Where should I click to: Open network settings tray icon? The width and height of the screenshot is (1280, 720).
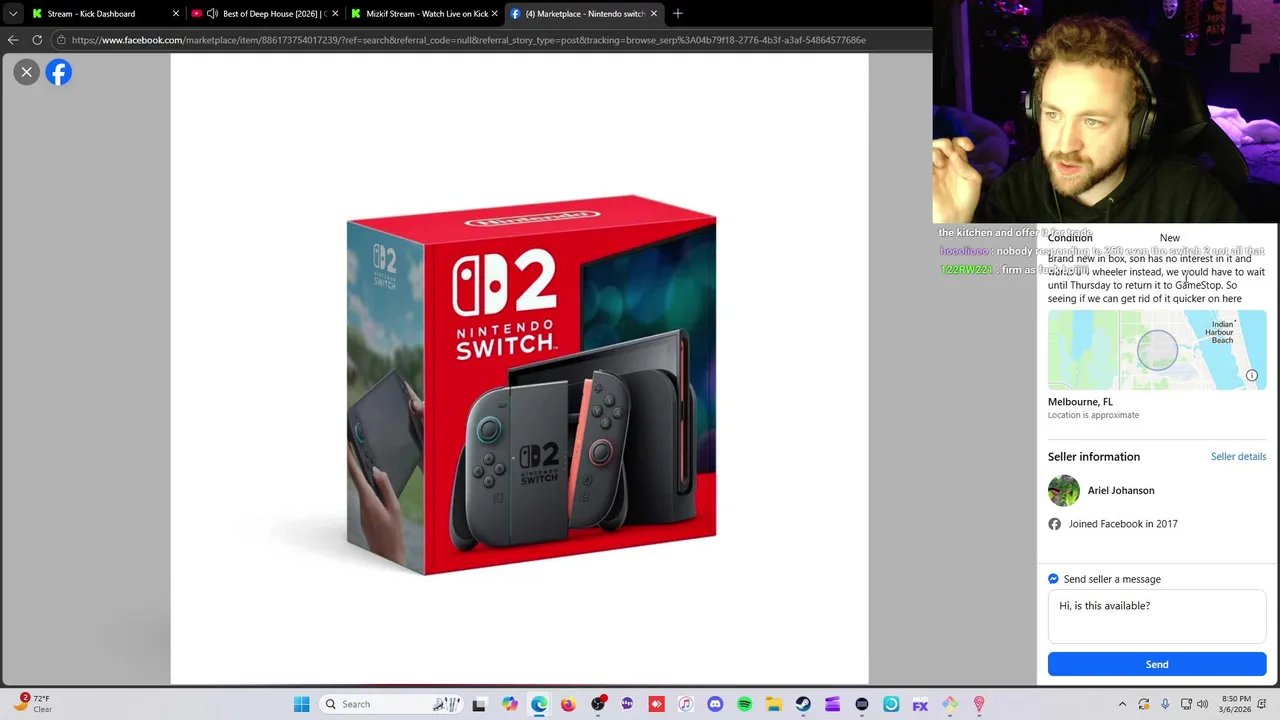(x=1186, y=704)
